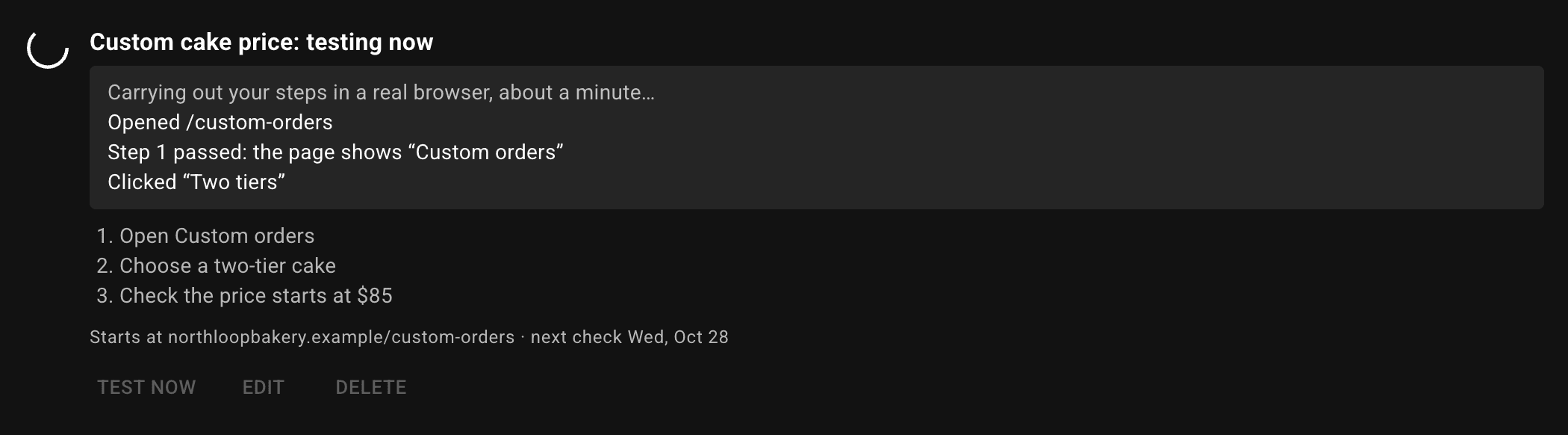The image size is (1568, 435).
Task: Open the northloopbakery.example/custom-orders URL
Action: coord(341,337)
